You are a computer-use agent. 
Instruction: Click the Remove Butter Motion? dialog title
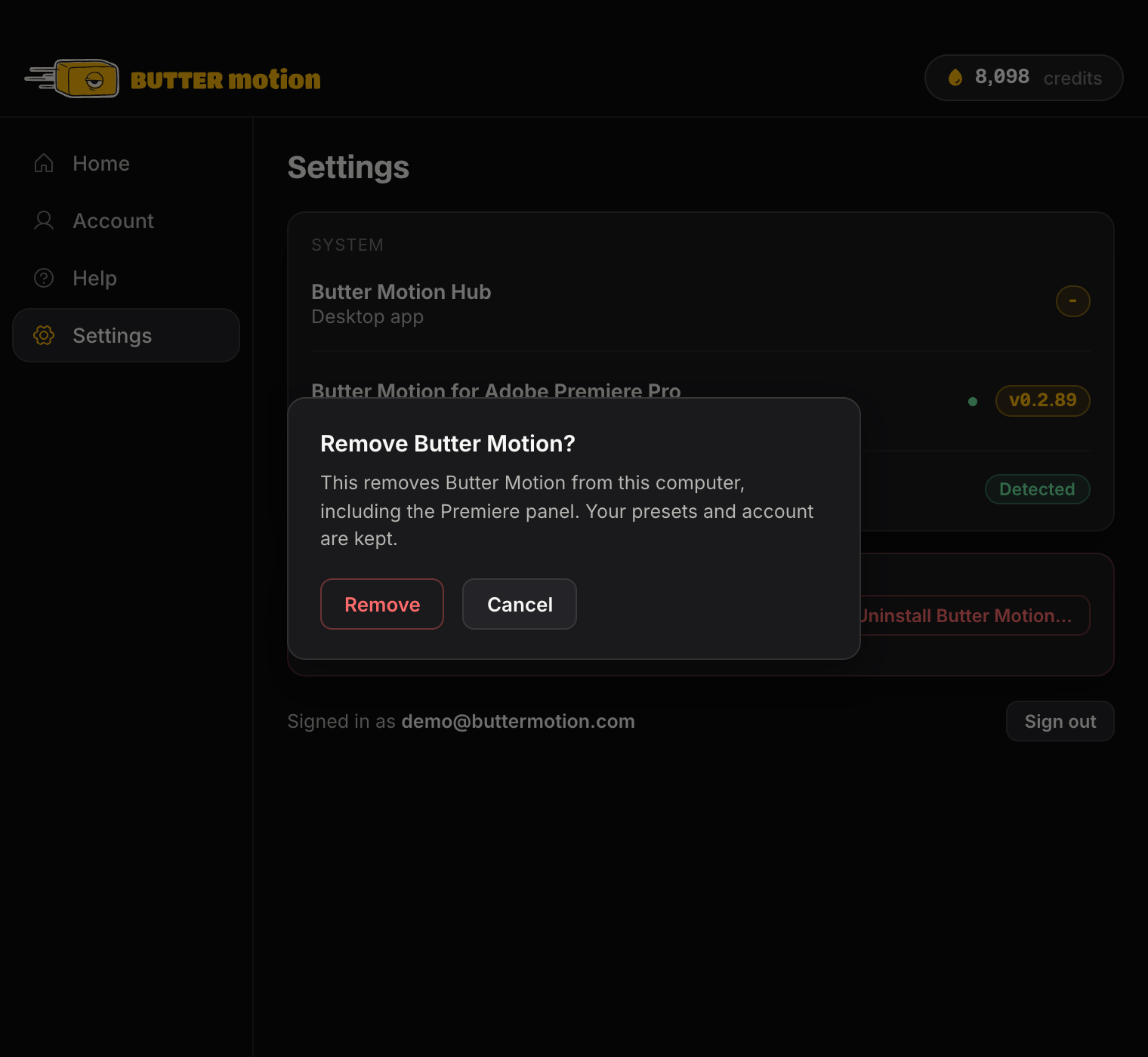point(448,443)
